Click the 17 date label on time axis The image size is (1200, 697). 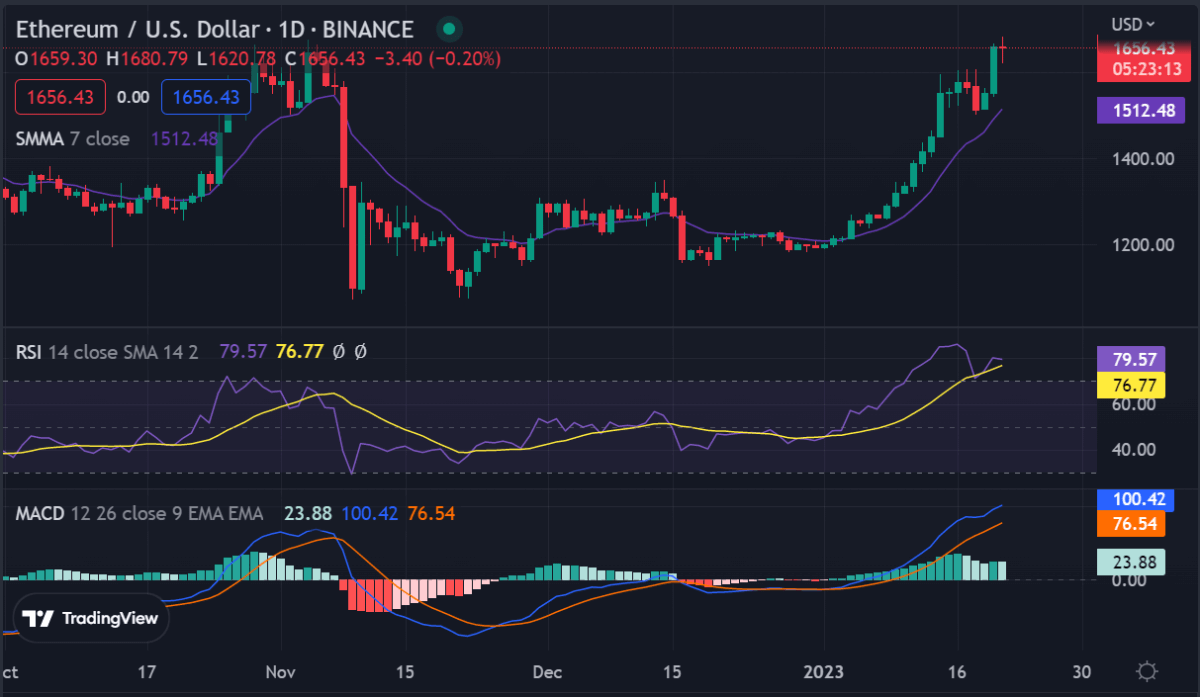(148, 671)
